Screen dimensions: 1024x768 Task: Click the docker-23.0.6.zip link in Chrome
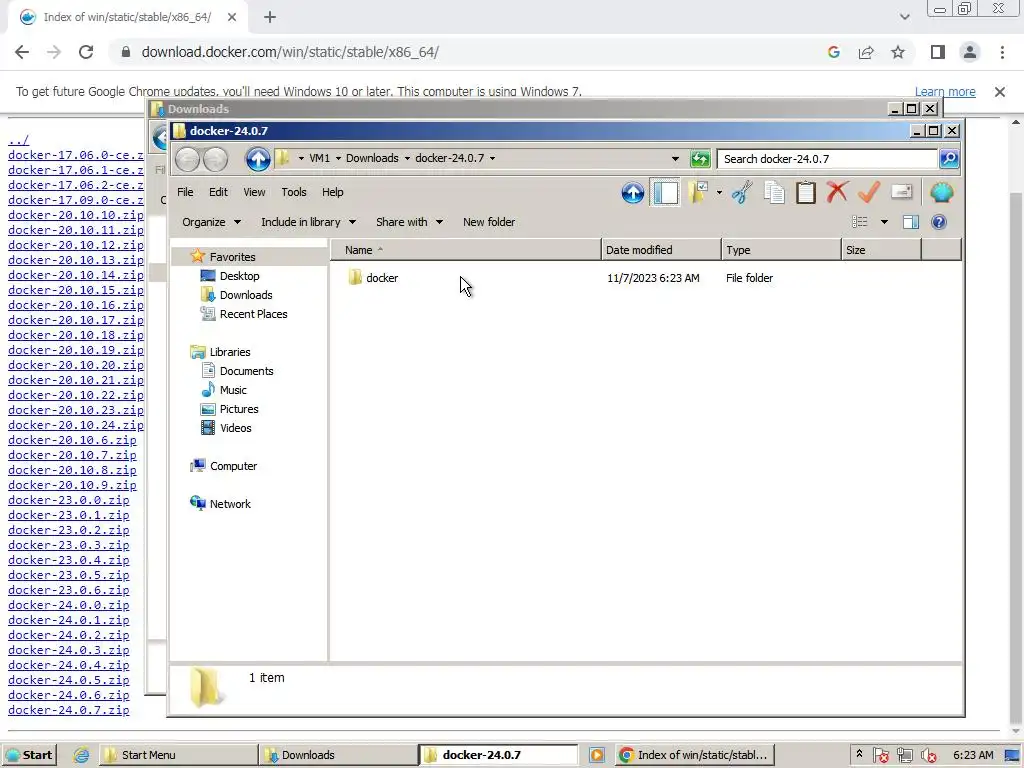pyautogui.click(x=69, y=590)
